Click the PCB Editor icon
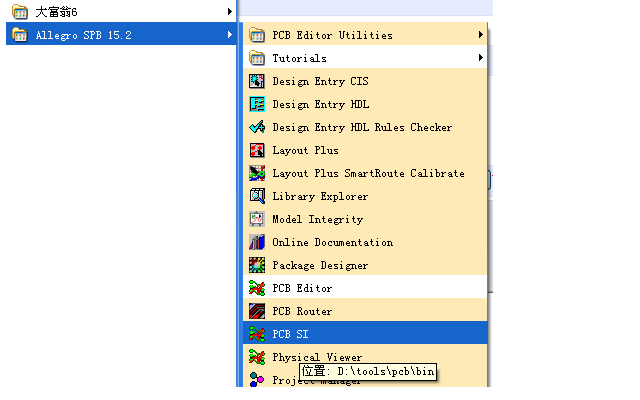 (x=257, y=288)
